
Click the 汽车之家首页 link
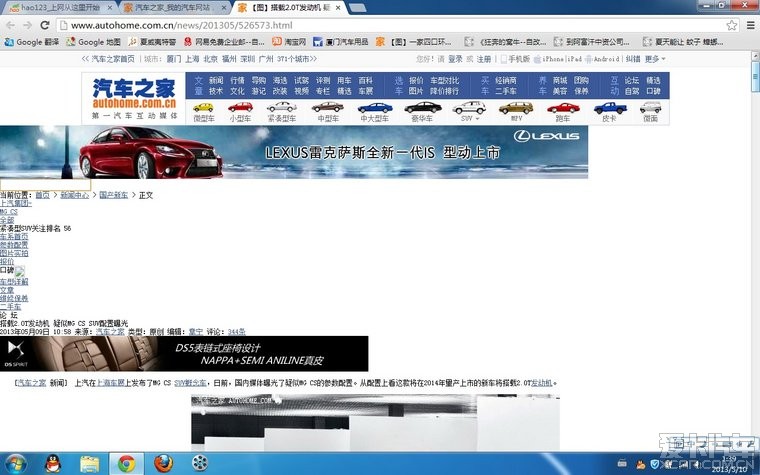pos(112,59)
